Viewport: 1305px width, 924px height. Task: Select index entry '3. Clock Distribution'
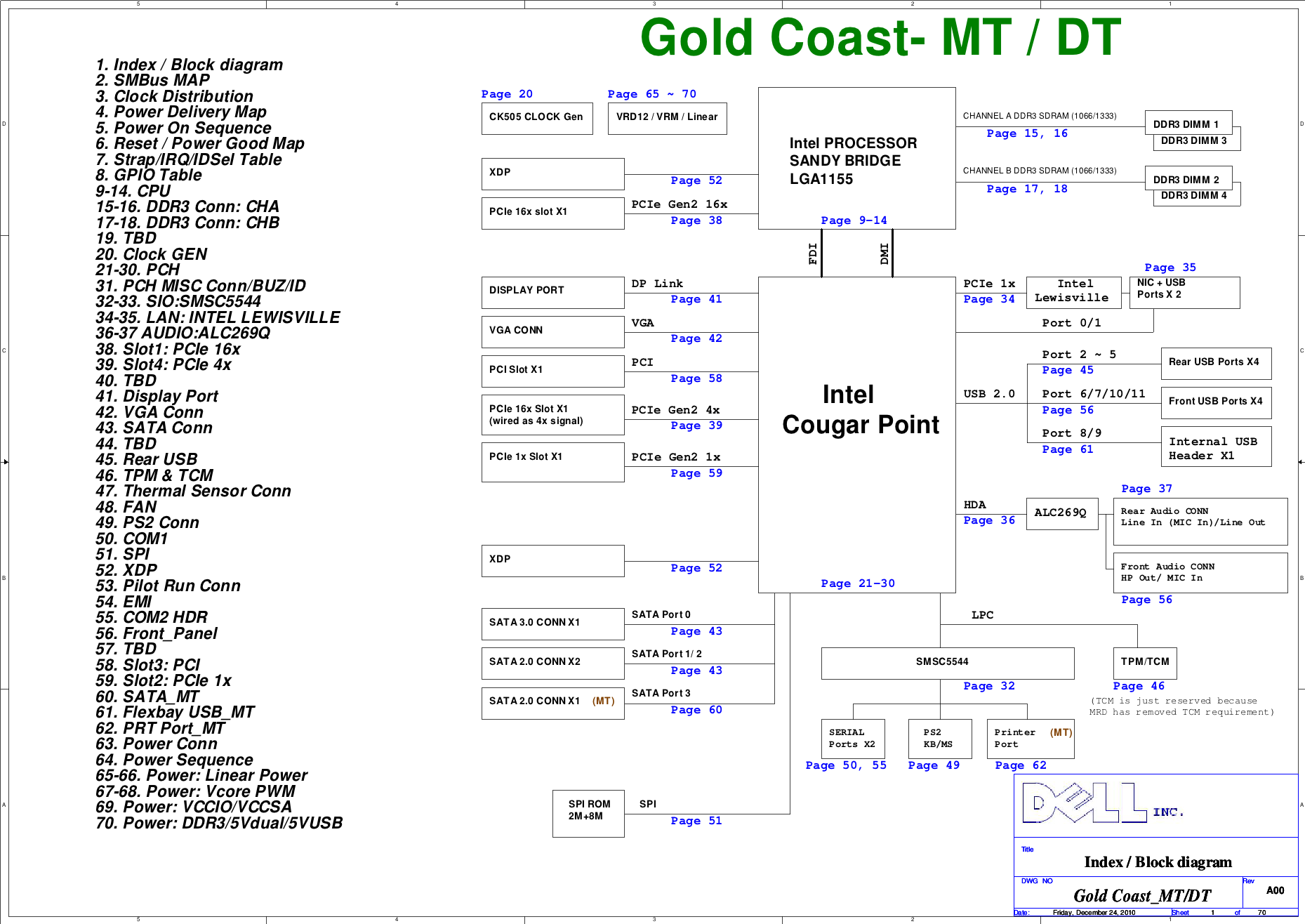174,96
